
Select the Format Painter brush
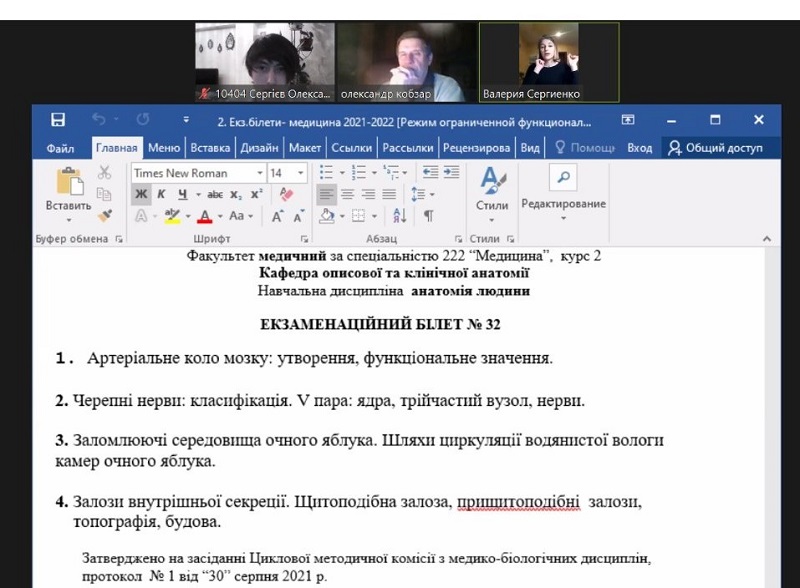point(104,215)
